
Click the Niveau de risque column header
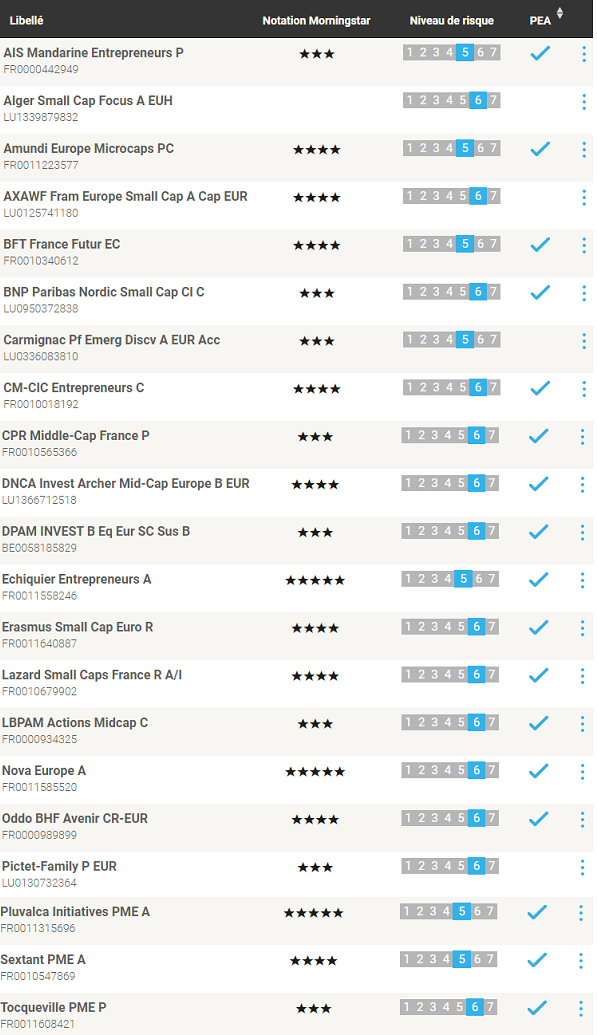click(452, 20)
